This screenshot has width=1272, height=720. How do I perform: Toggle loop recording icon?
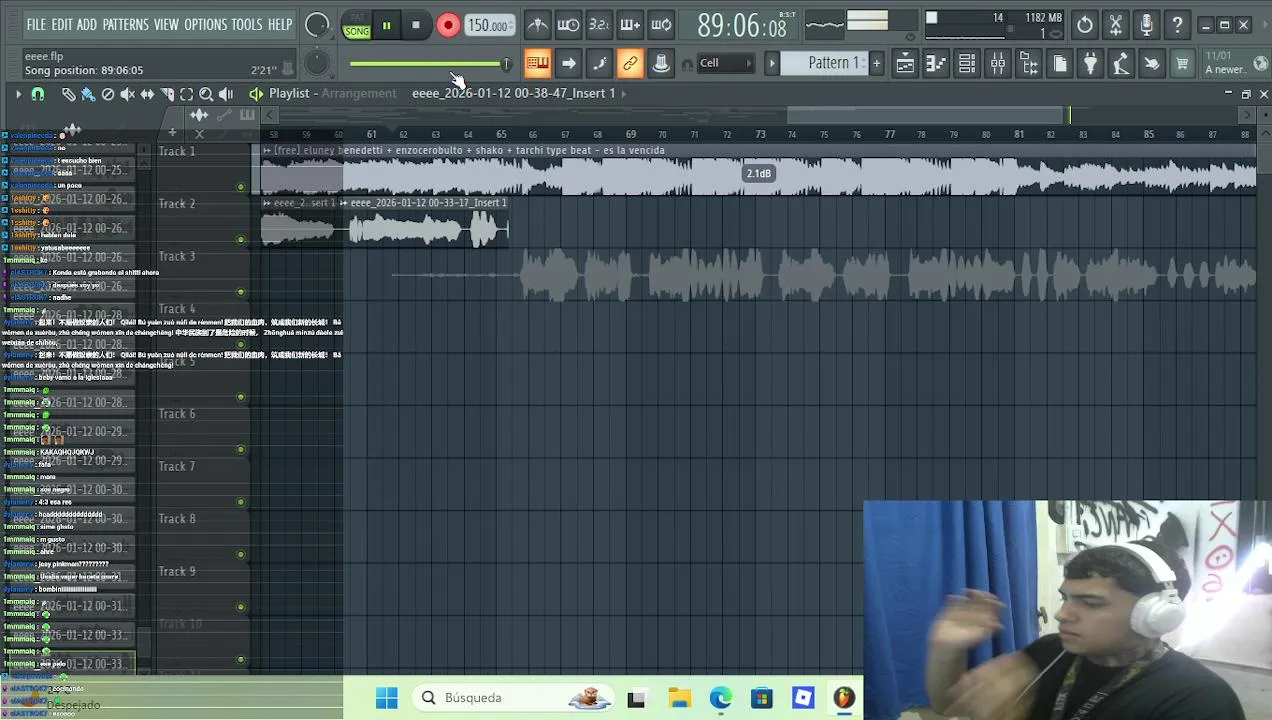pos(661,25)
